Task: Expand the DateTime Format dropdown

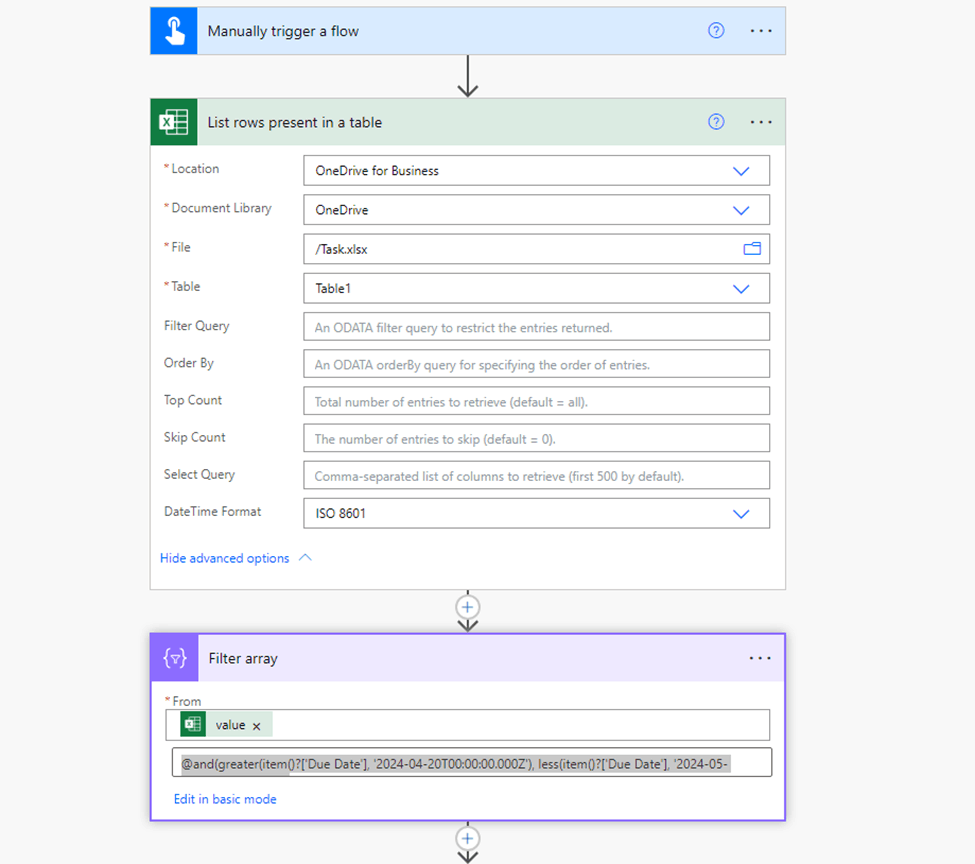Action: tap(741, 514)
